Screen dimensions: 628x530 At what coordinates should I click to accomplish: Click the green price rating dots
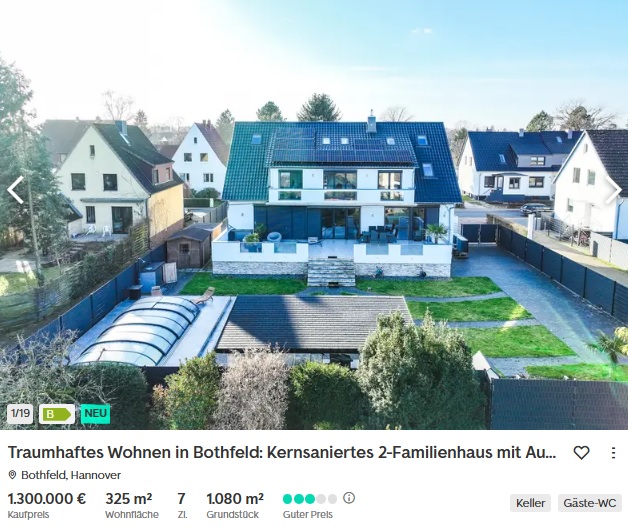pos(310,499)
